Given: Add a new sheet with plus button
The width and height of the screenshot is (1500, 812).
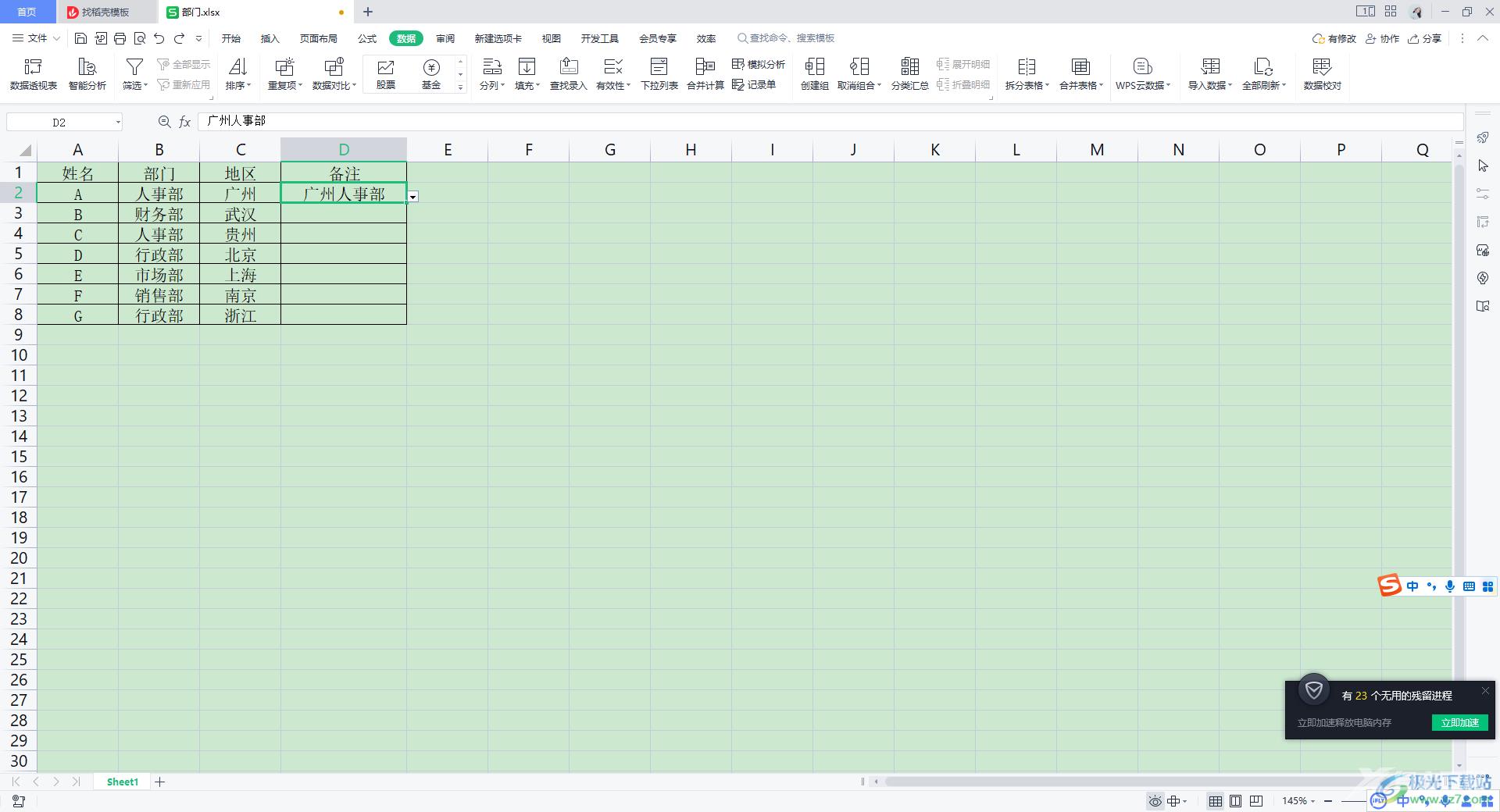Looking at the screenshot, I should tap(160, 782).
